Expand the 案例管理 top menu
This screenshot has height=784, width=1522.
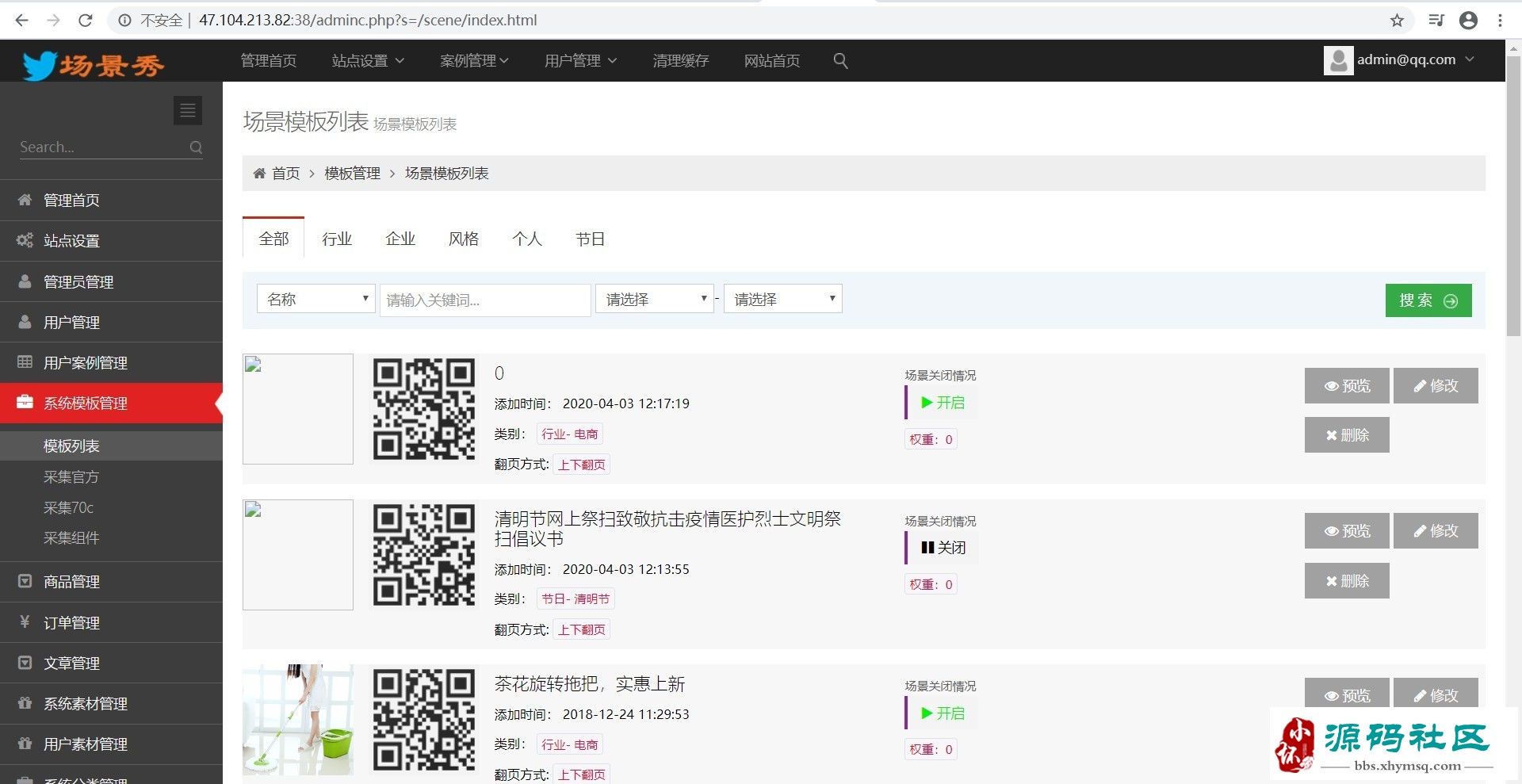474,60
